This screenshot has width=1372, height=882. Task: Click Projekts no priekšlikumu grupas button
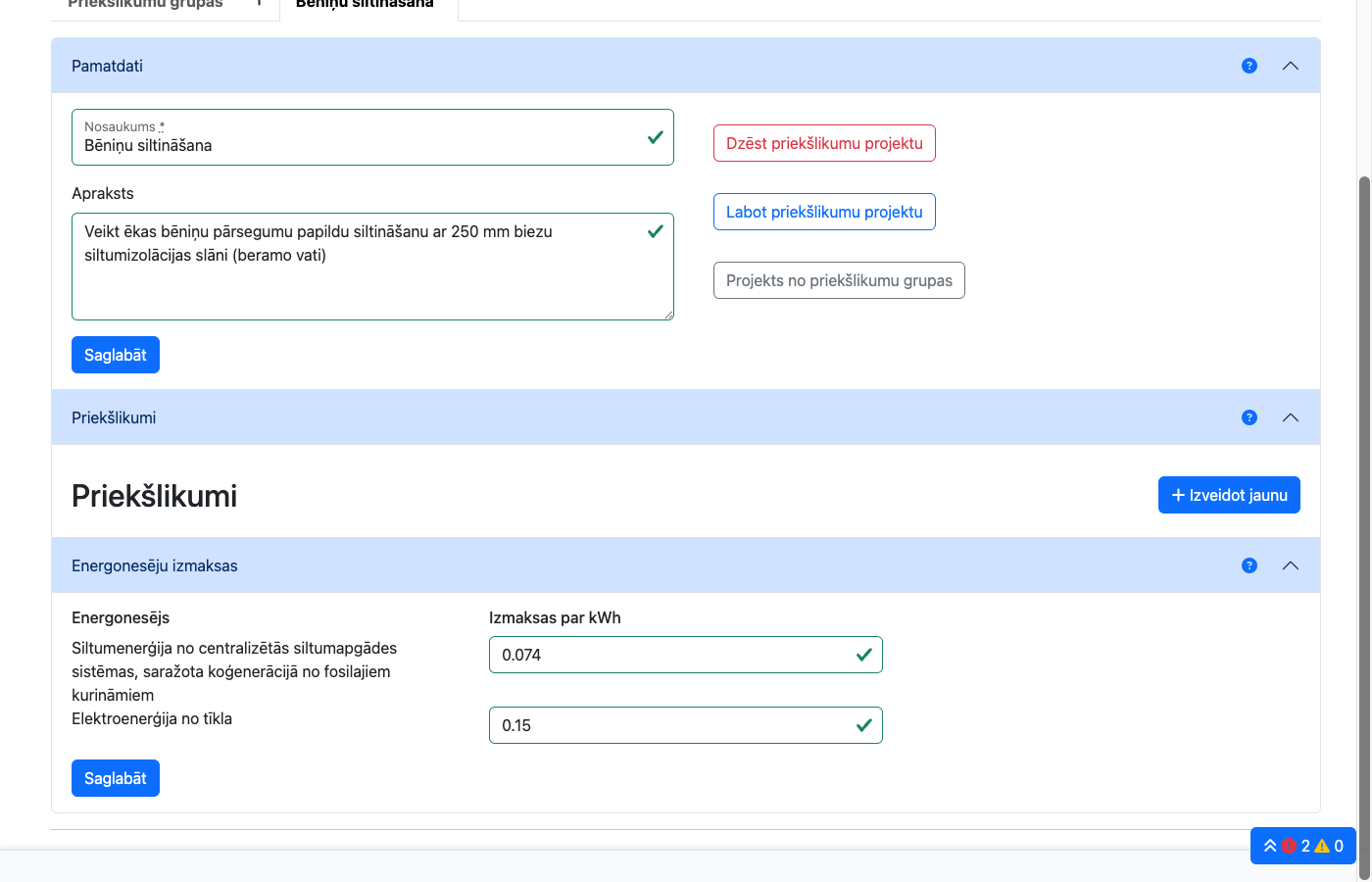coord(839,280)
